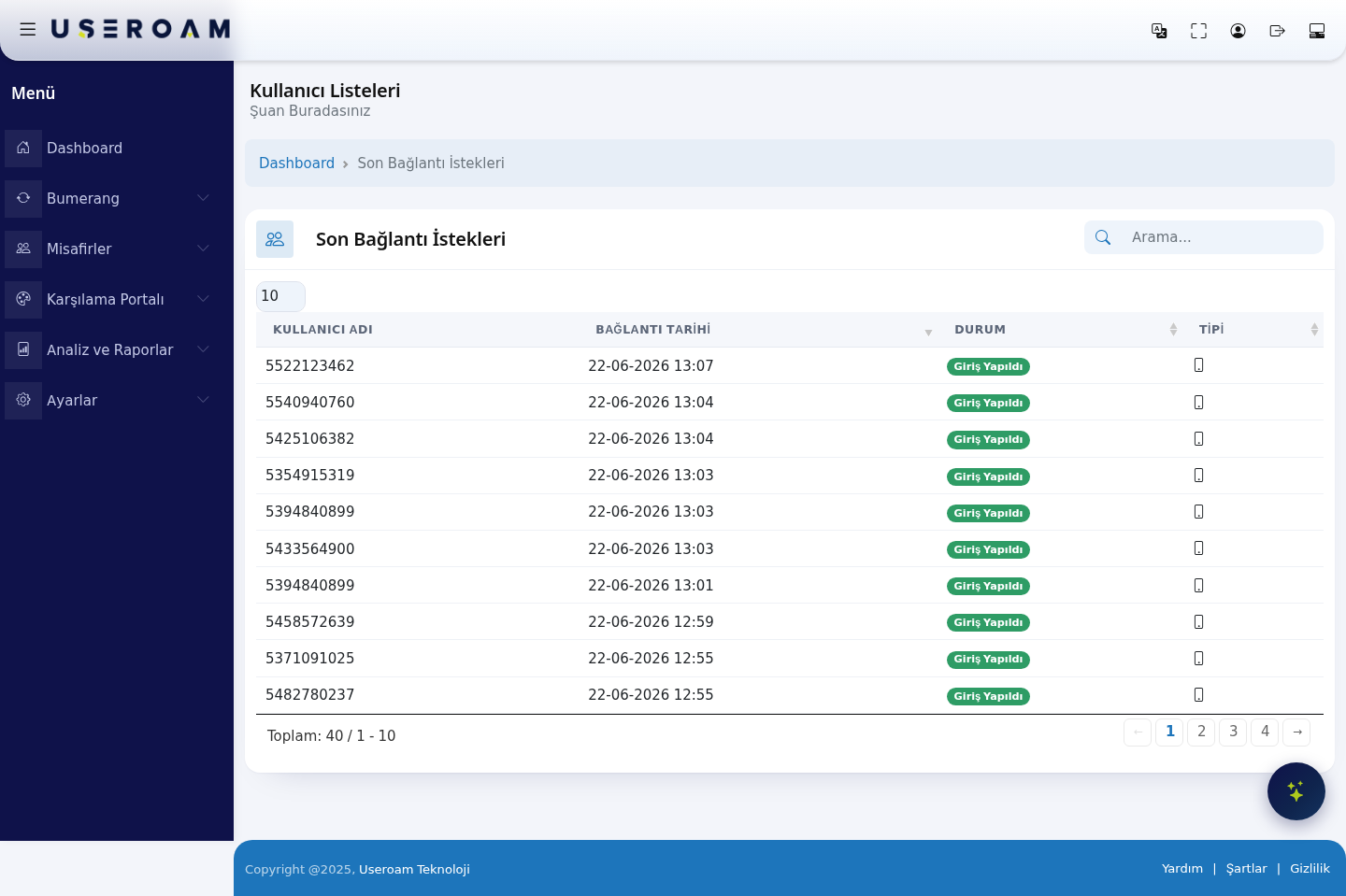Select Ayarlar menu item
The width and height of the screenshot is (1346, 896).
click(x=72, y=401)
